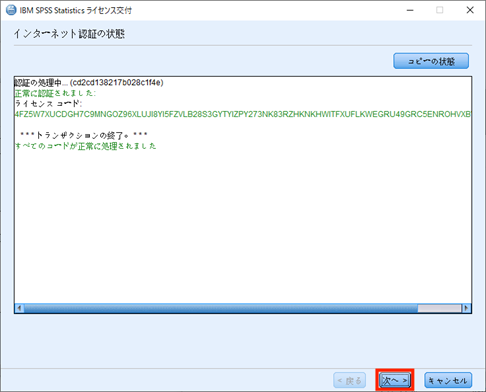
Task: Close the license wizard window
Action: click(470, 10)
